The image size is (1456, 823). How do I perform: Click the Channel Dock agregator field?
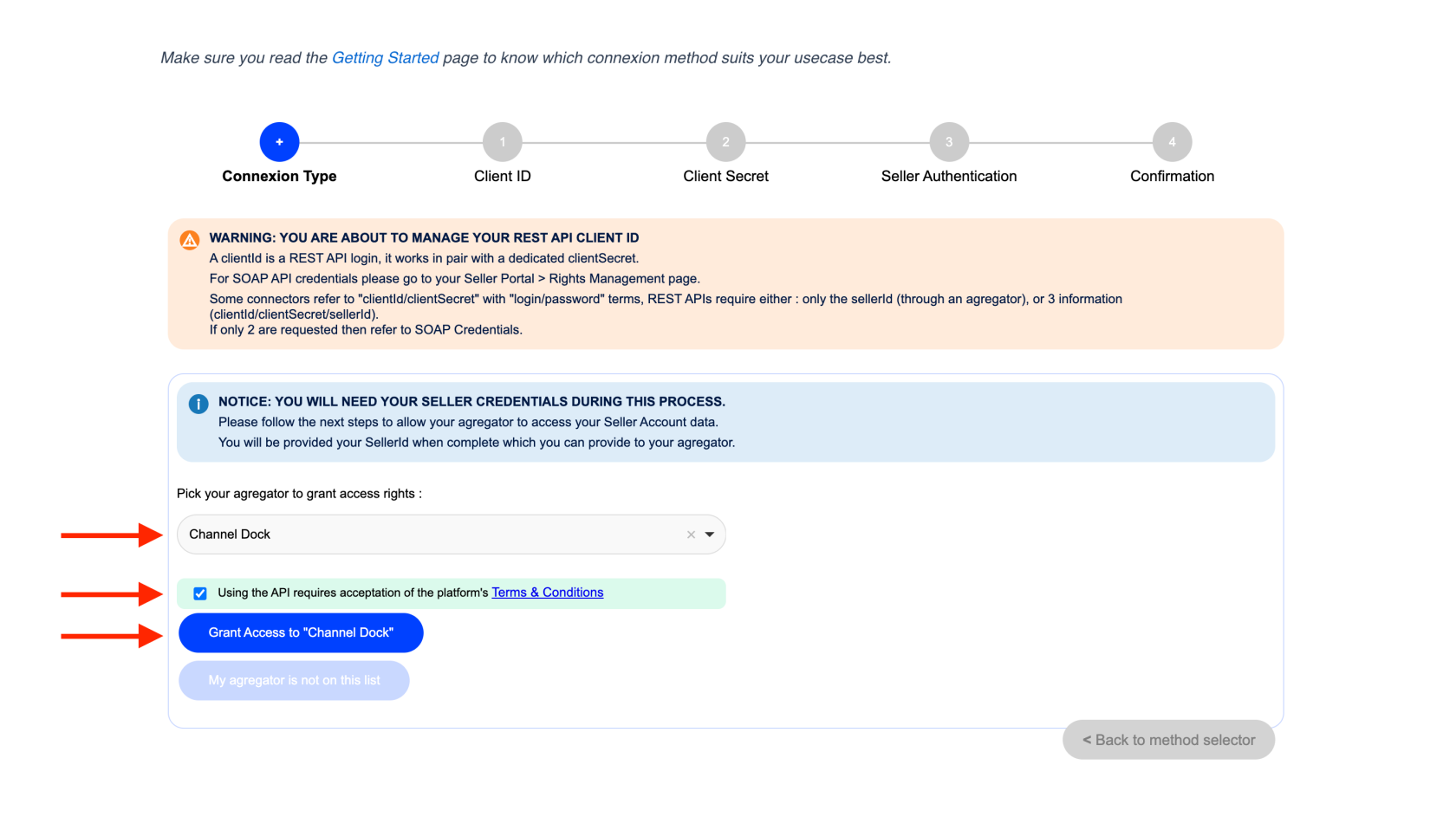pos(451,535)
